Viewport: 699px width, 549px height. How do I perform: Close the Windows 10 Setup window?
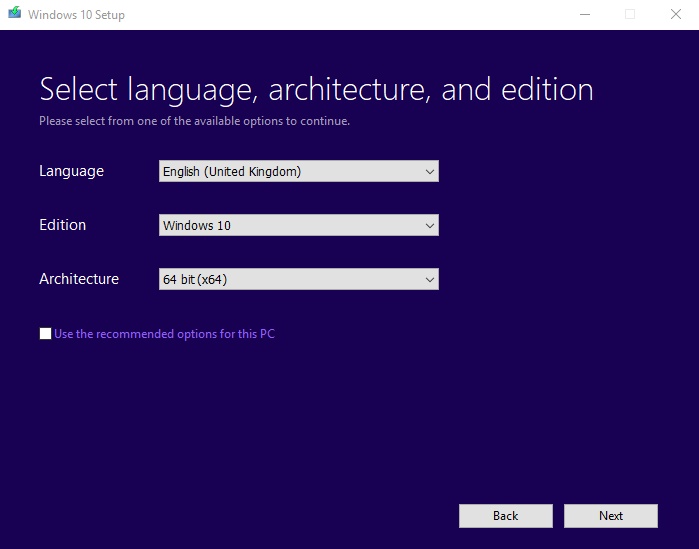tap(676, 14)
